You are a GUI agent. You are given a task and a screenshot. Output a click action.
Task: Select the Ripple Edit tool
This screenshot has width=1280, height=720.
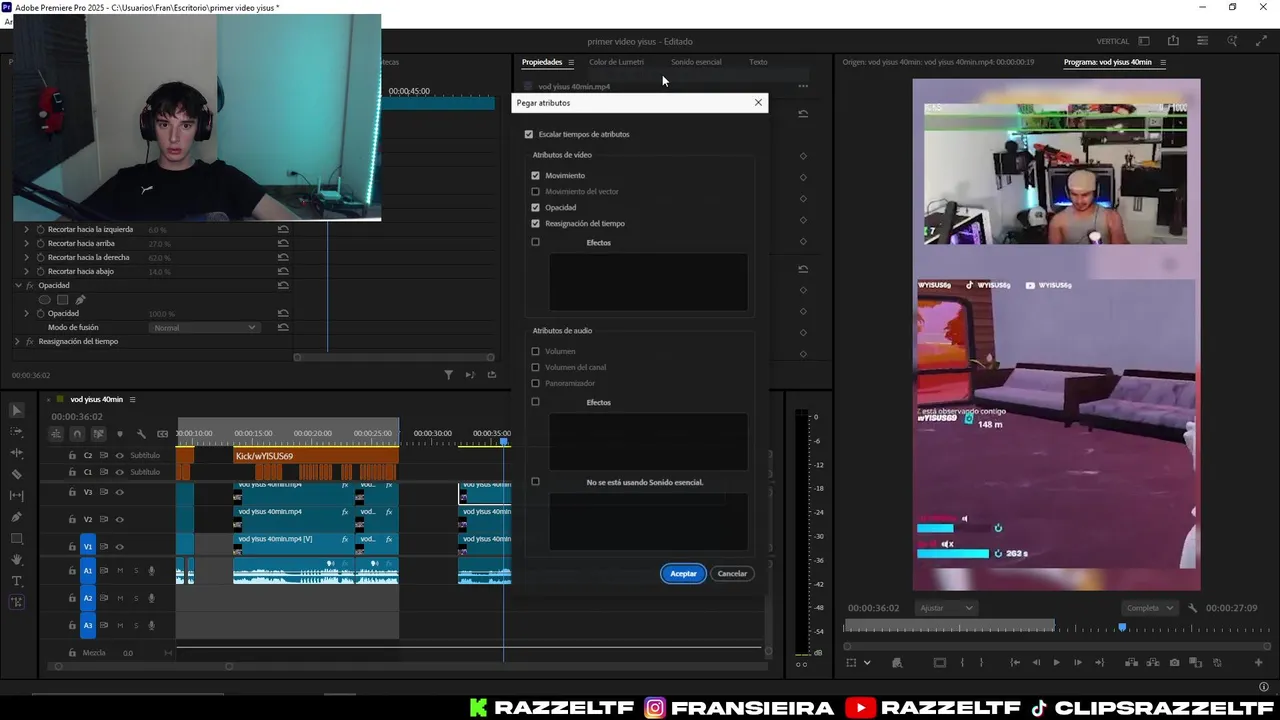[x=17, y=453]
